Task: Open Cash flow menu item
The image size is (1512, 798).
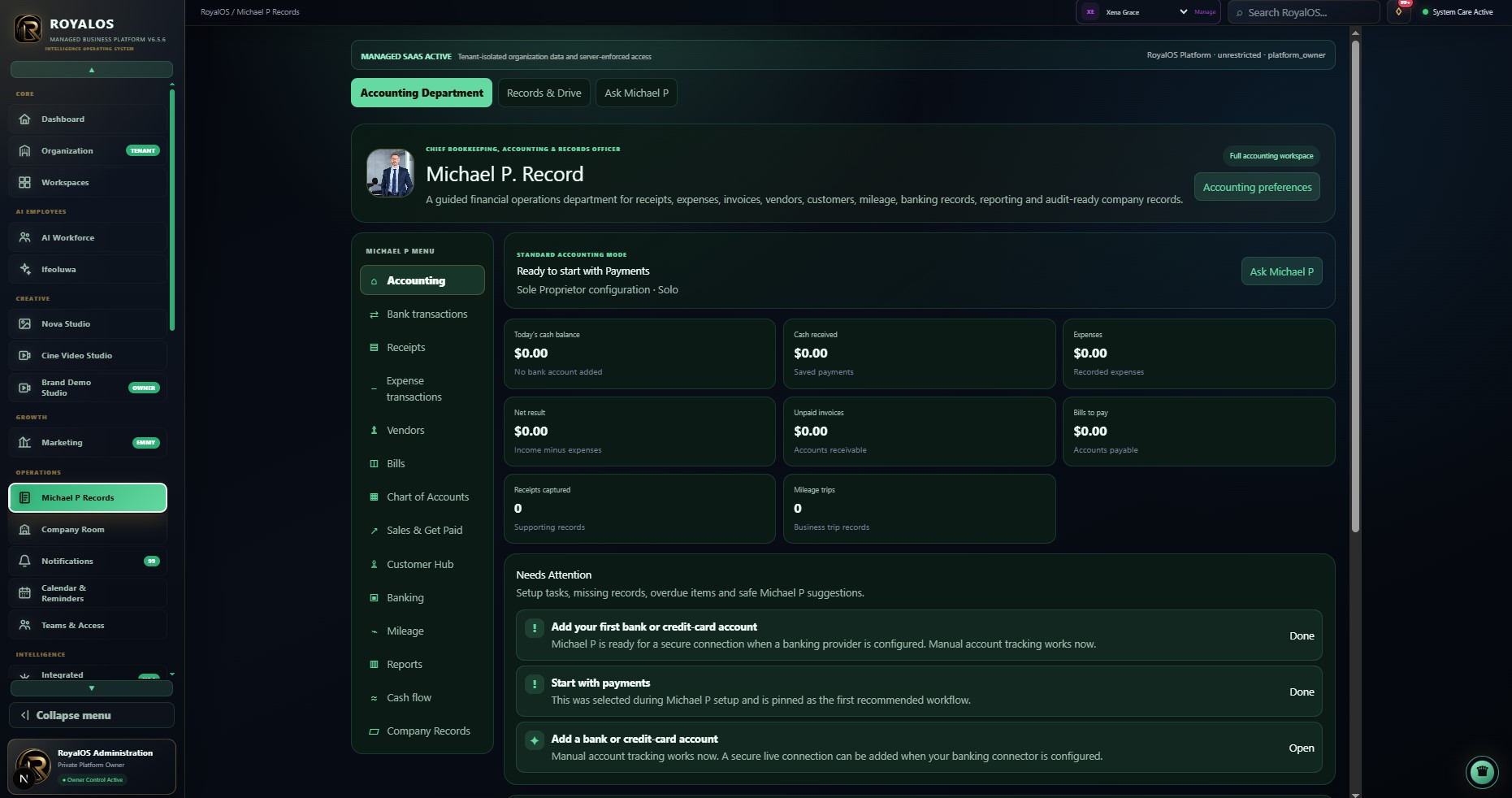Action: (x=422, y=697)
